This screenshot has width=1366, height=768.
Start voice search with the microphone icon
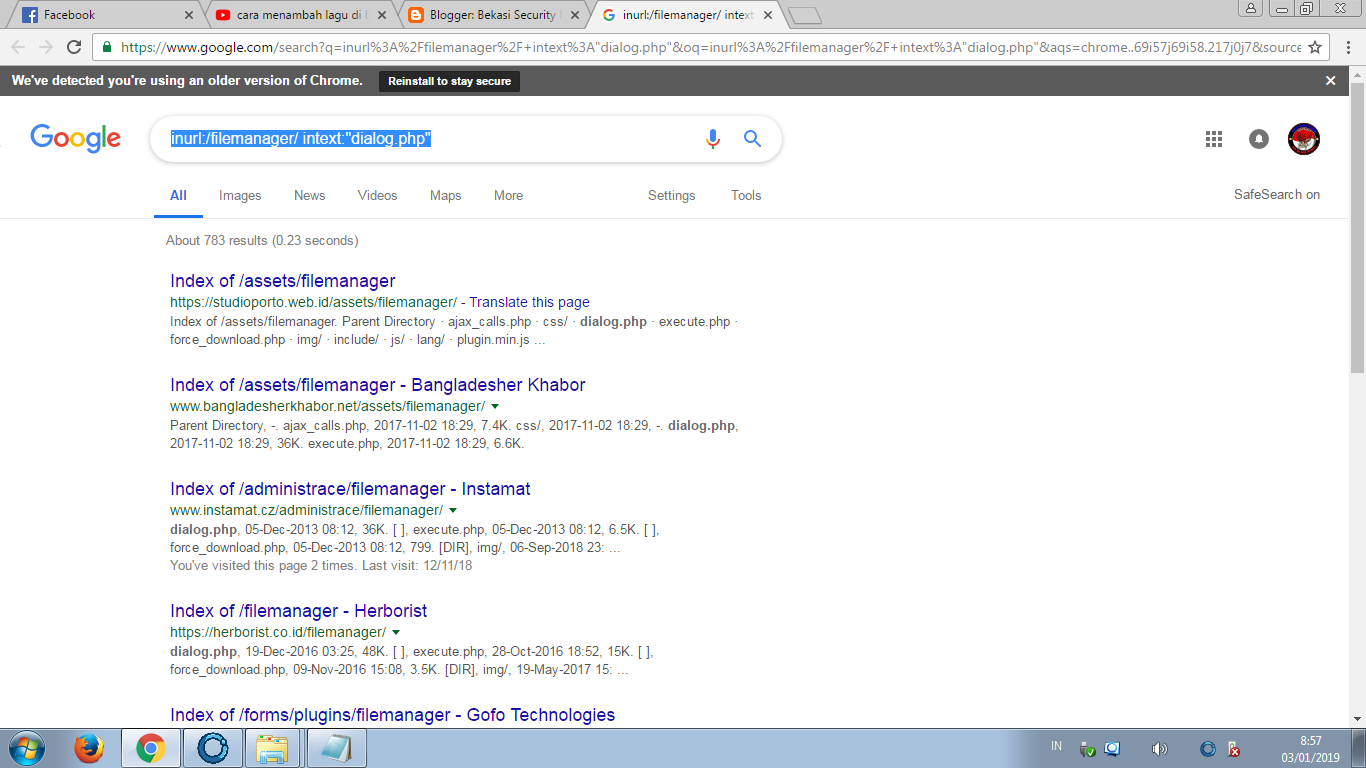click(x=713, y=139)
